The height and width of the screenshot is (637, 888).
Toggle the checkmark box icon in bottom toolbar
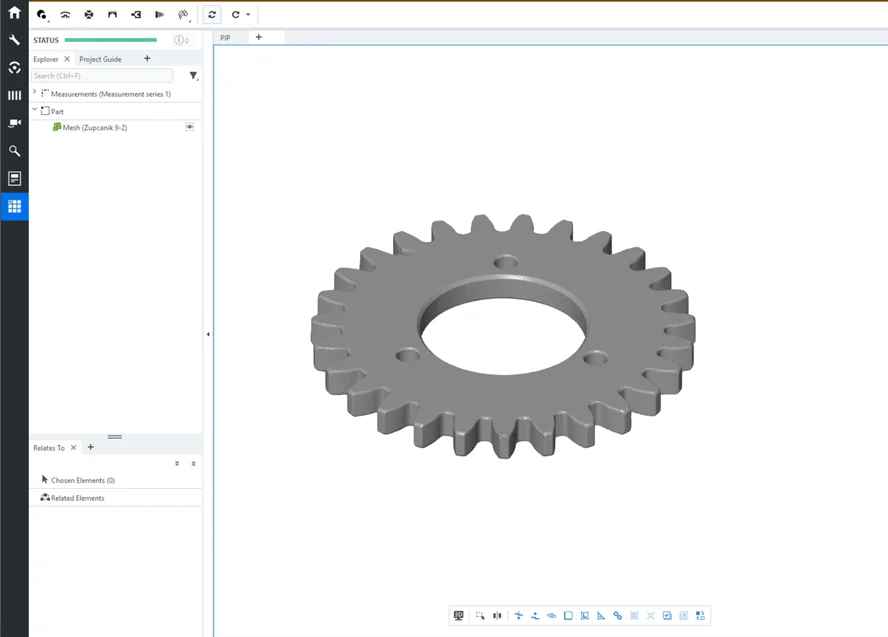pyautogui.click(x=667, y=616)
